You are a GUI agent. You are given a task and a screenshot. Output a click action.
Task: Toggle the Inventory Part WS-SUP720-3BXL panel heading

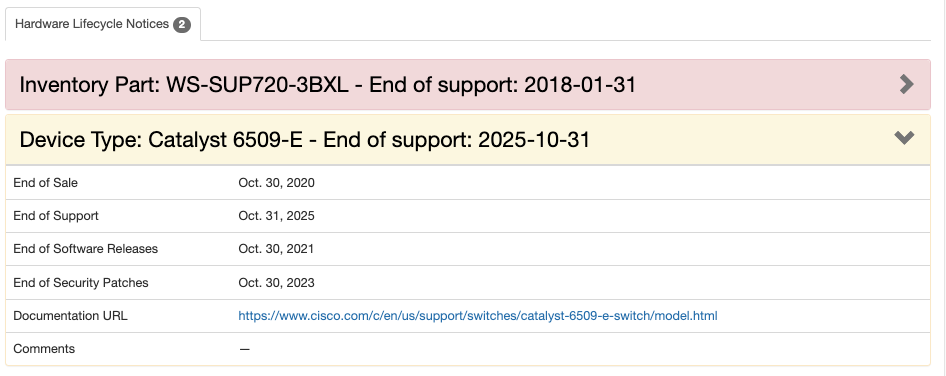click(468, 84)
